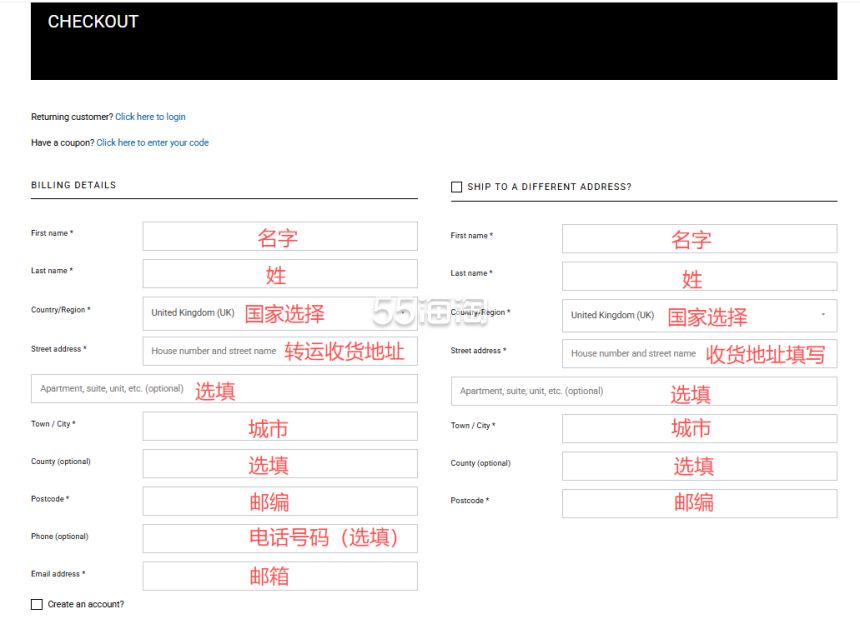Click the billing County optional field
860x624 pixels.
tap(280, 463)
